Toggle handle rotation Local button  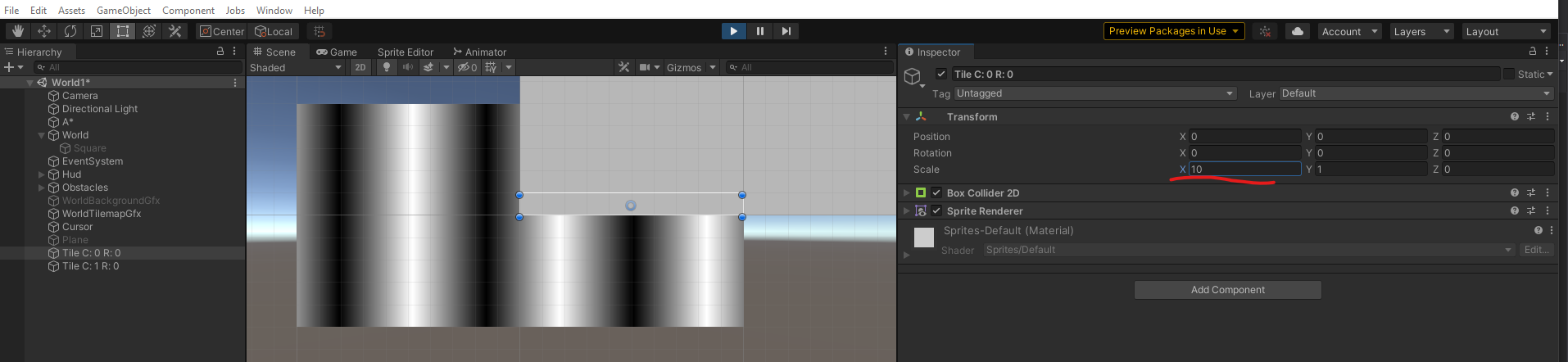pos(274,31)
